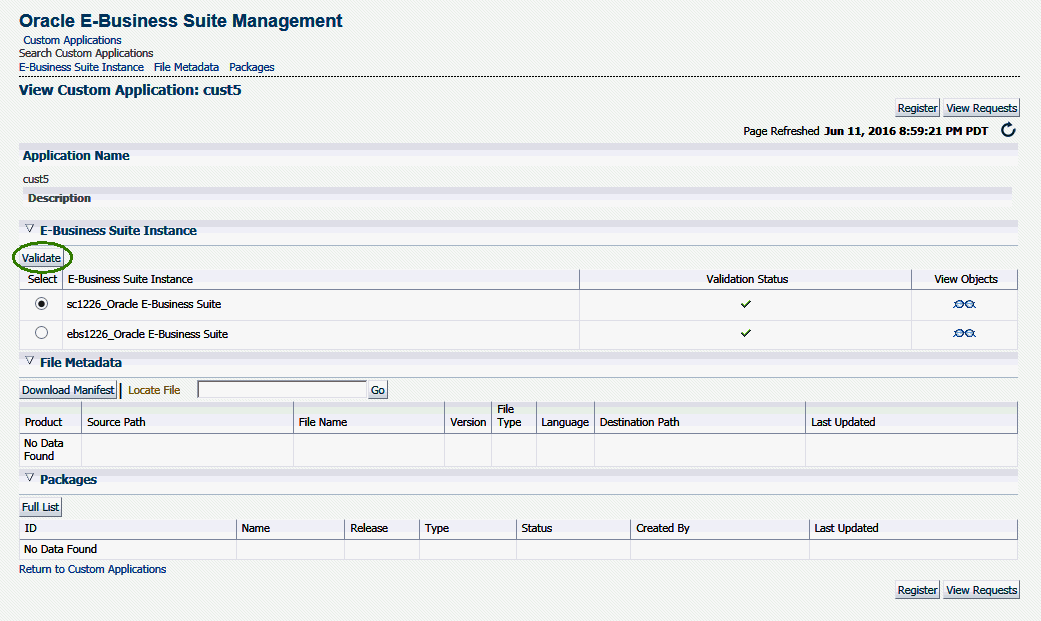Image resolution: width=1041 pixels, height=621 pixels.
Task: Select ebs1226_Oracle E-Business Suite radio button
Action: [x=41, y=333]
